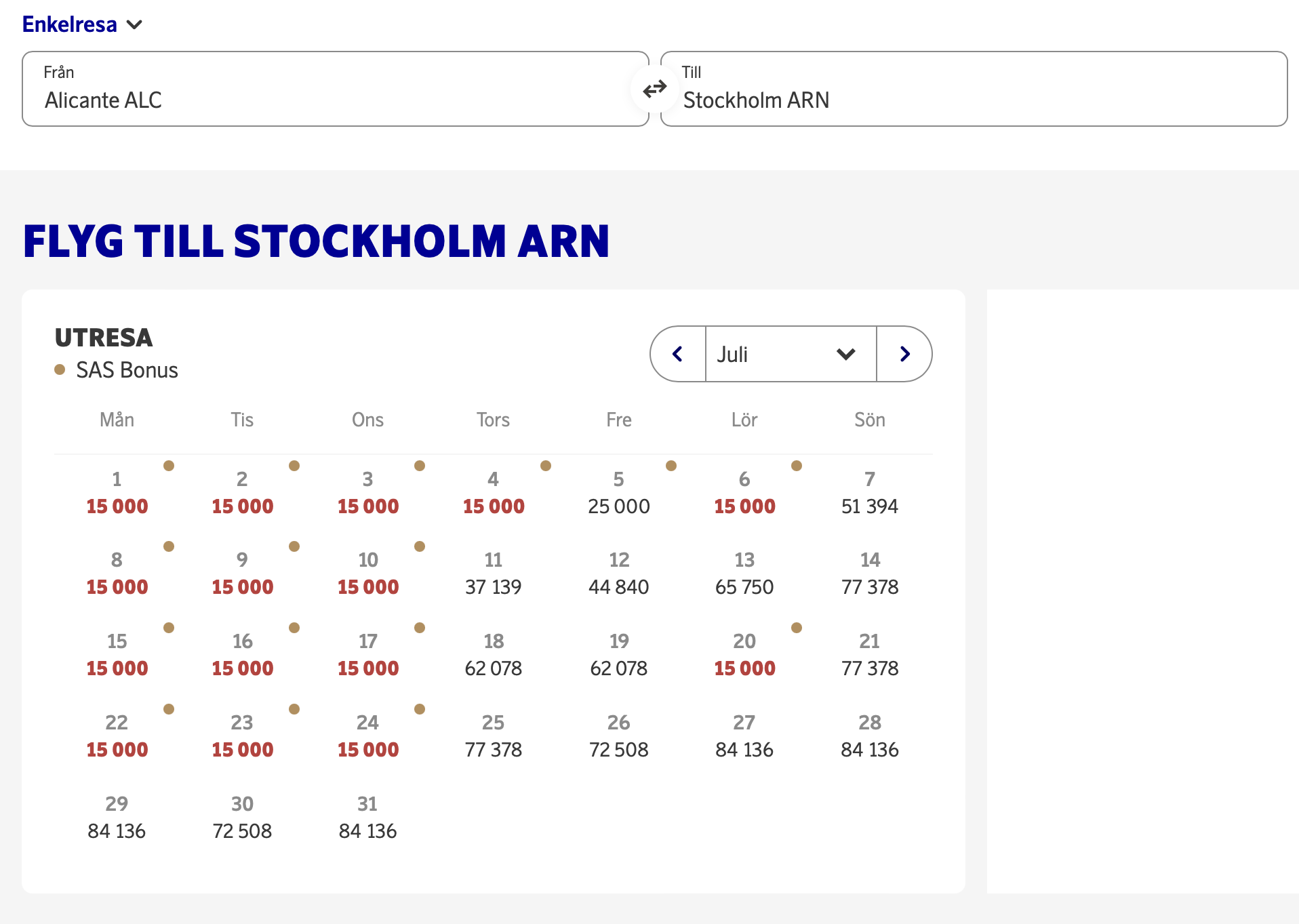Swap departure and destination airports
The width and height of the screenshot is (1299, 924).
(x=654, y=89)
